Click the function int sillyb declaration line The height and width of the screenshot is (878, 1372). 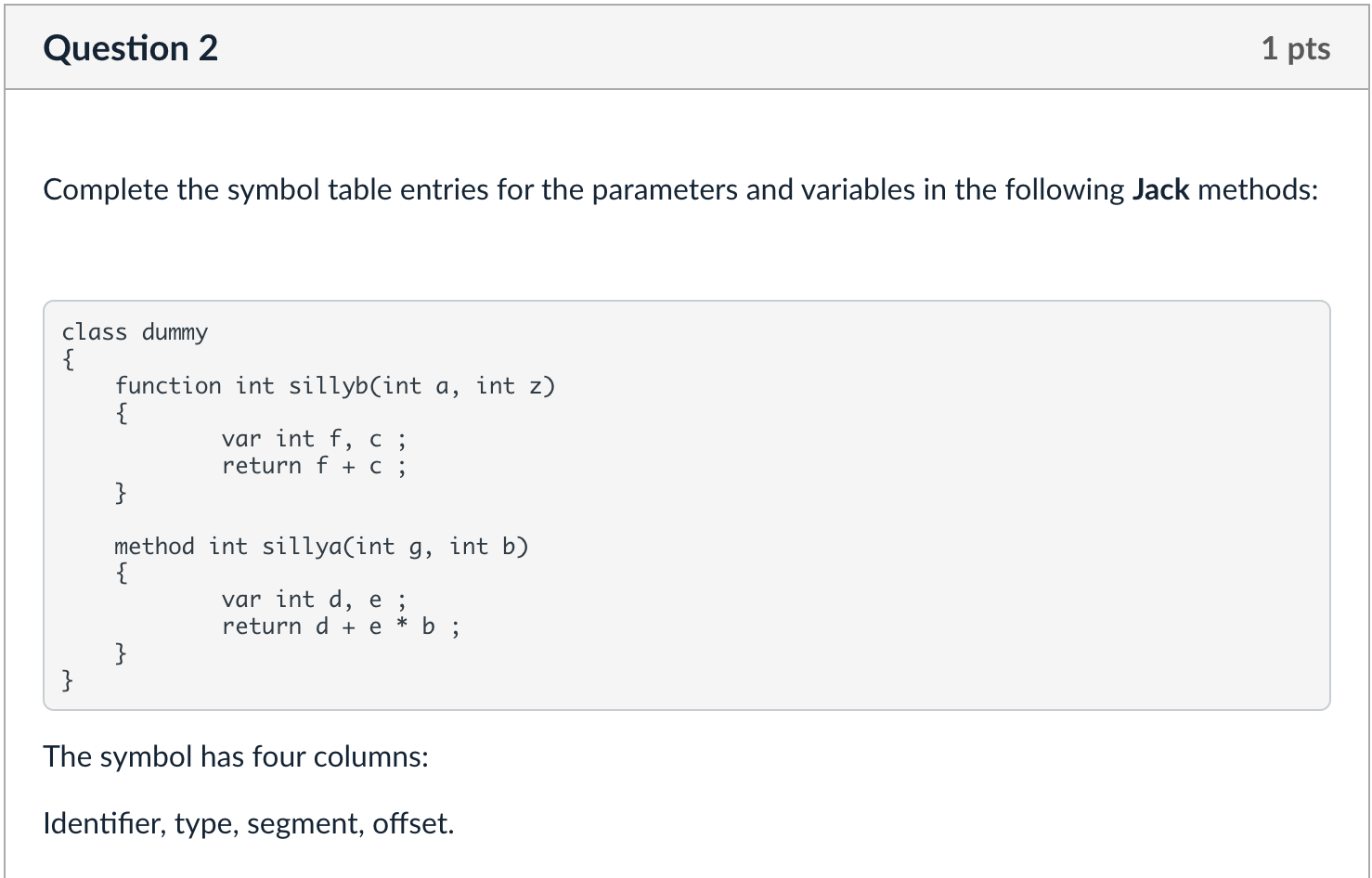pos(334,385)
